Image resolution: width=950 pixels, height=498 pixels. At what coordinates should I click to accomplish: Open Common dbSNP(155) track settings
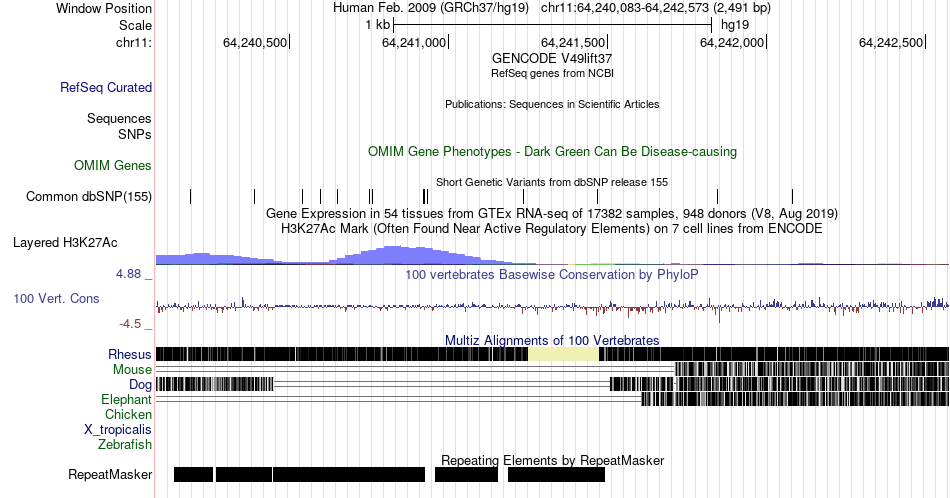click(89, 196)
